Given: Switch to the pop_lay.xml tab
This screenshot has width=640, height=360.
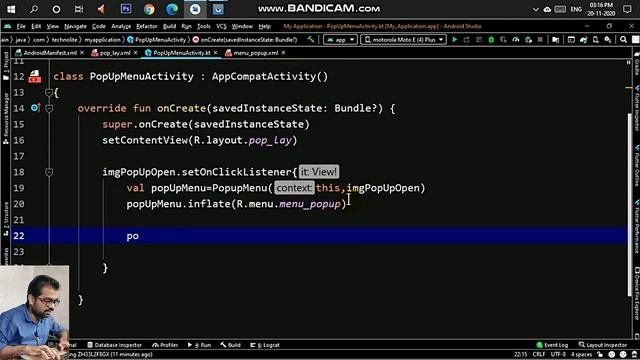Looking at the screenshot, I should (115, 53).
